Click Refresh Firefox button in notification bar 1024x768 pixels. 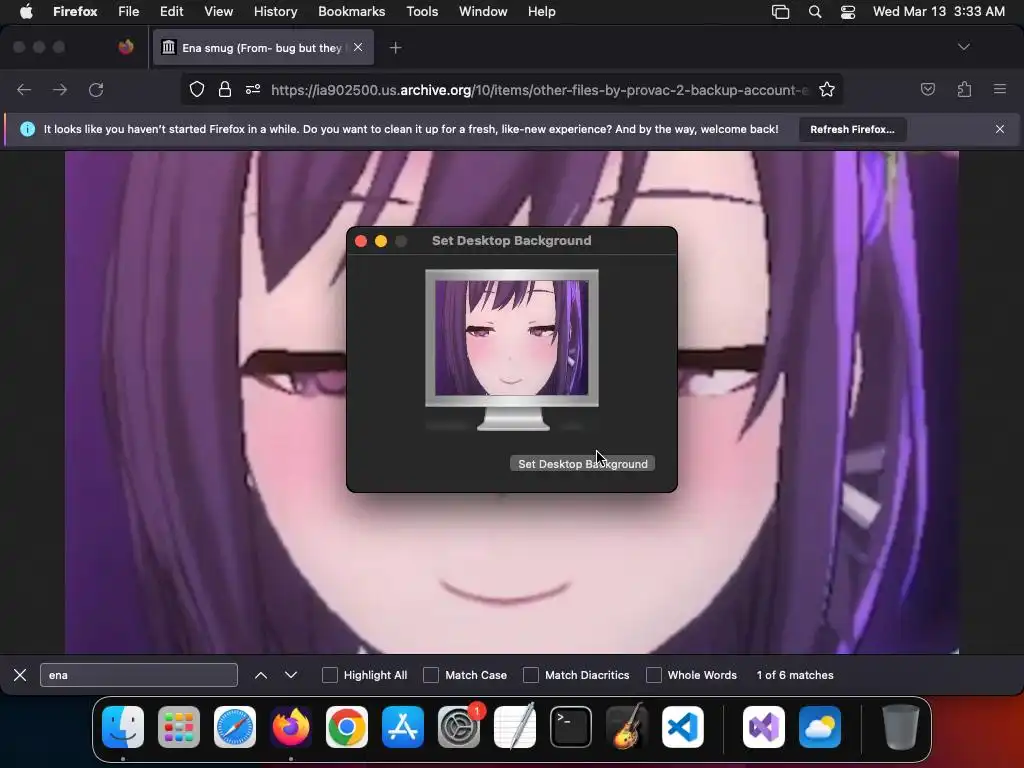(852, 129)
